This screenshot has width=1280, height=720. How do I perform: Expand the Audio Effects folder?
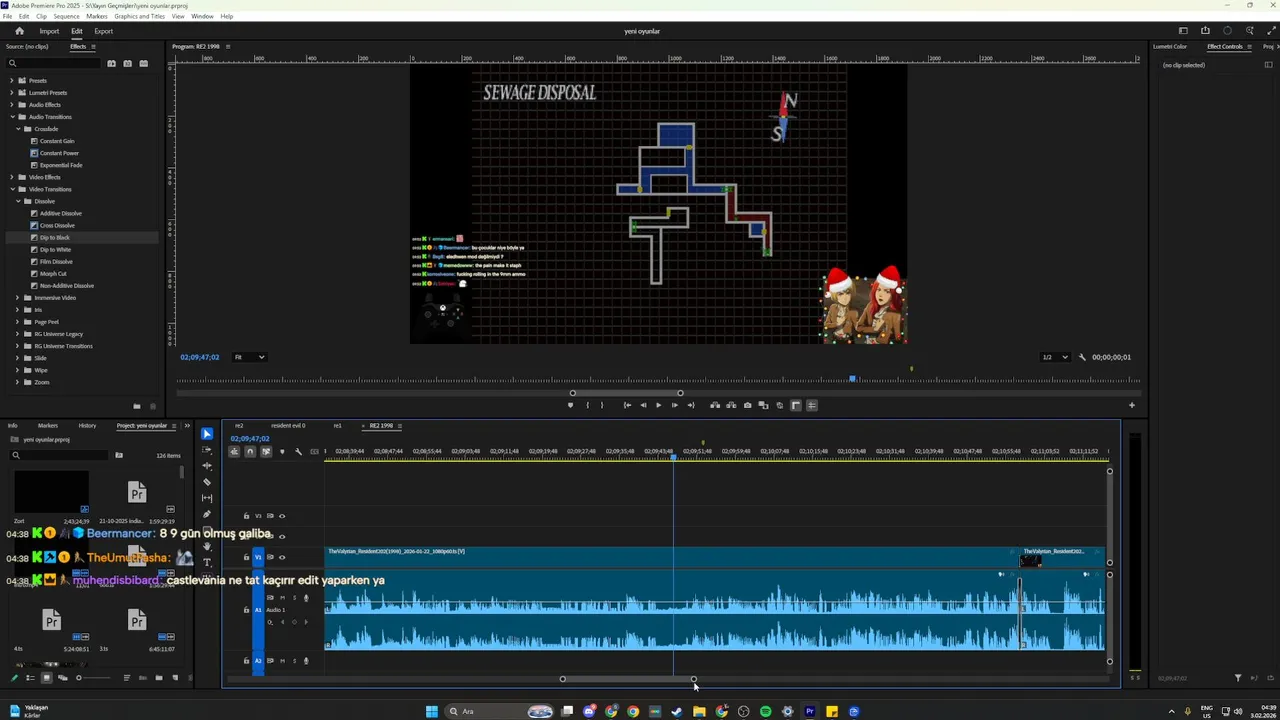click(x=11, y=104)
